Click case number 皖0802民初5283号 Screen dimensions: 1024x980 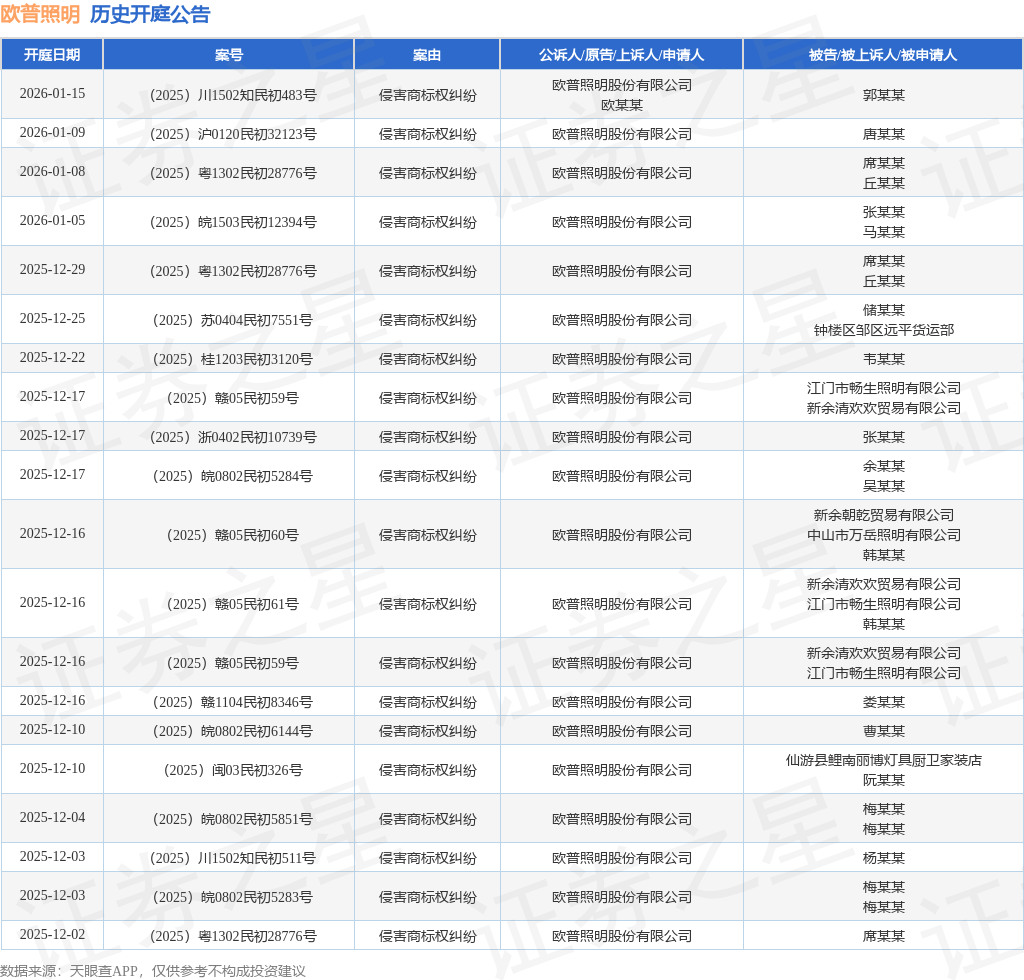coord(232,898)
